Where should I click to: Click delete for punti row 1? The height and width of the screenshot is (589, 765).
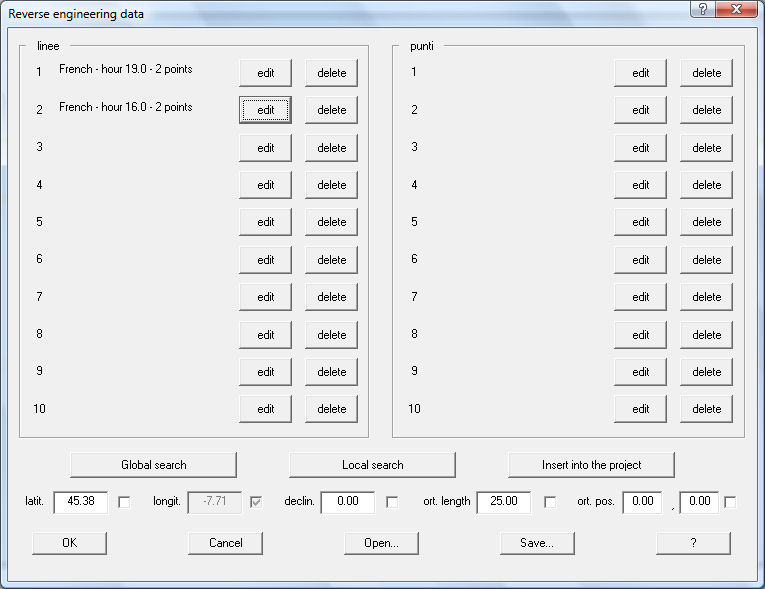706,73
